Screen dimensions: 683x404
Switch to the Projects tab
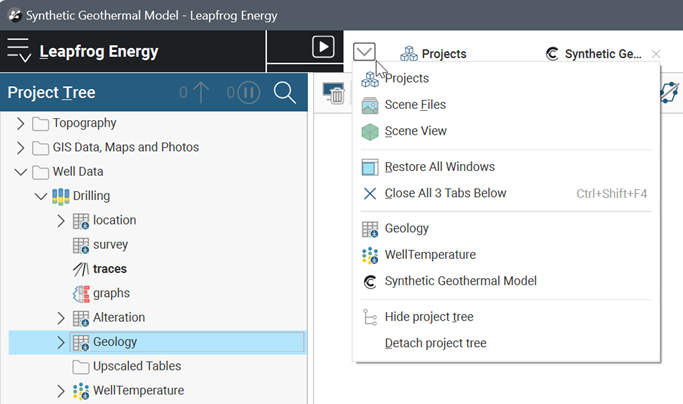pos(434,54)
